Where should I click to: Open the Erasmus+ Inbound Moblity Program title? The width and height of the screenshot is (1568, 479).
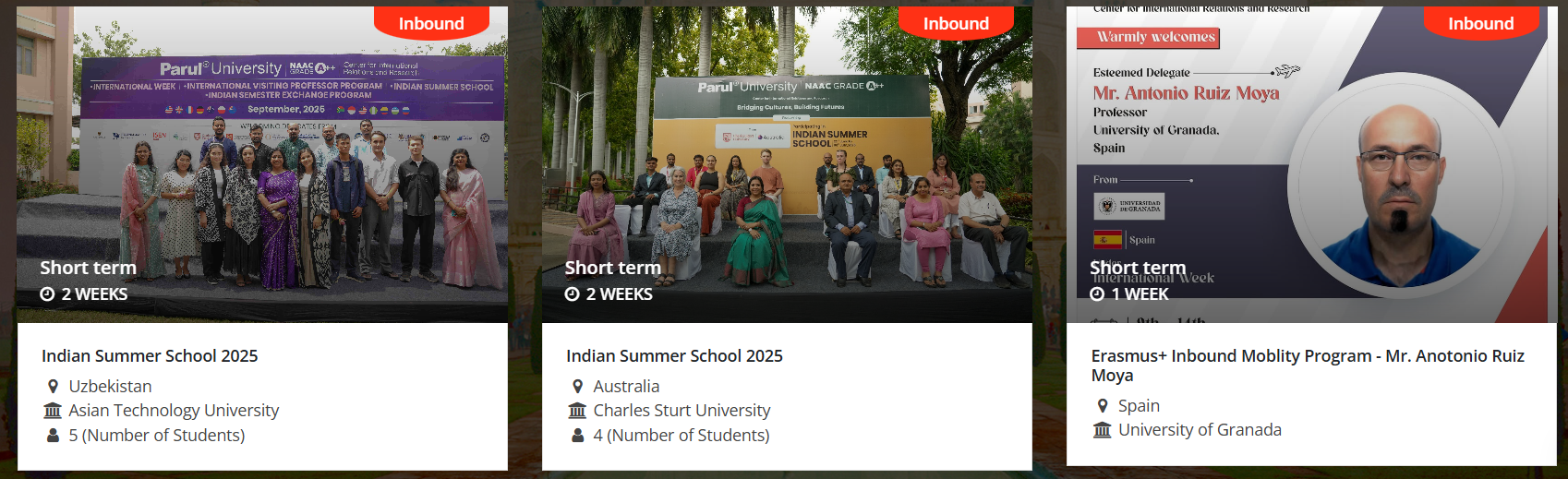[x=1308, y=365]
